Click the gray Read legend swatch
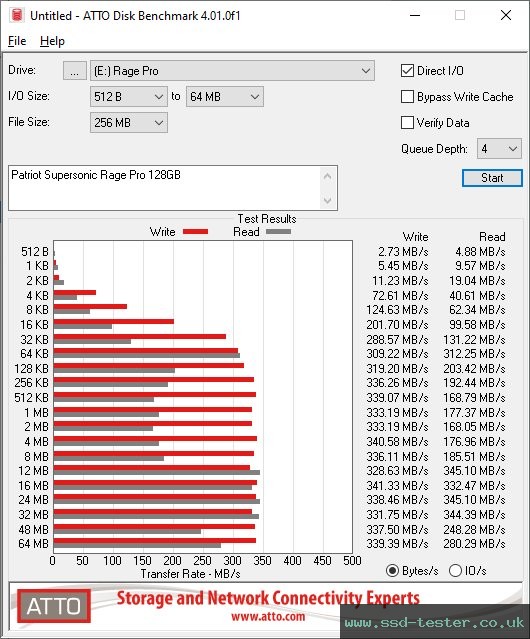Screen dimensions: 530x639 click(x=279, y=231)
